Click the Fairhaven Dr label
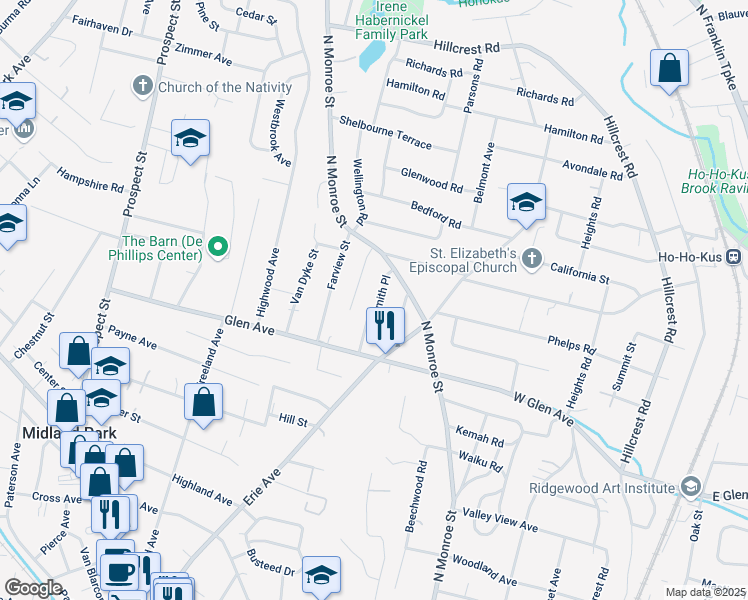748x600 pixels. click(x=102, y=25)
